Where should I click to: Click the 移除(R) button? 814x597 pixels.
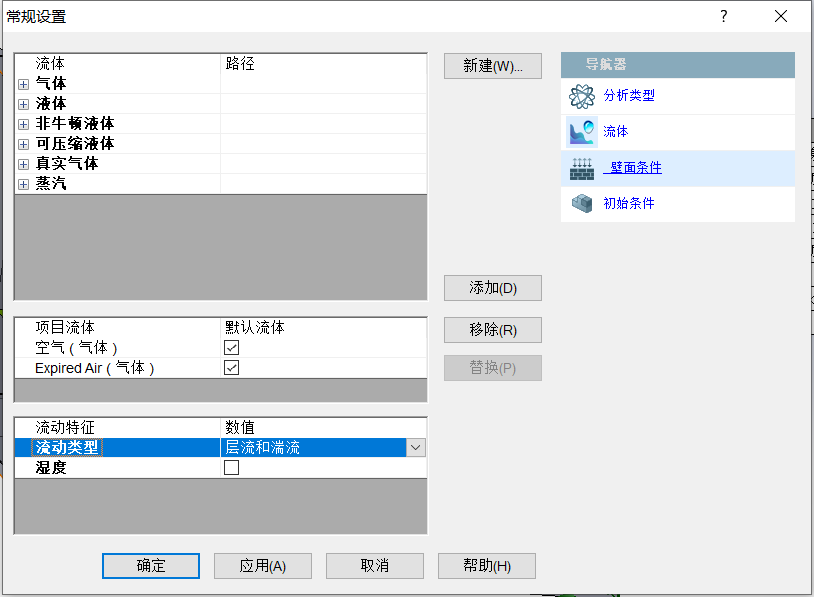[492, 330]
